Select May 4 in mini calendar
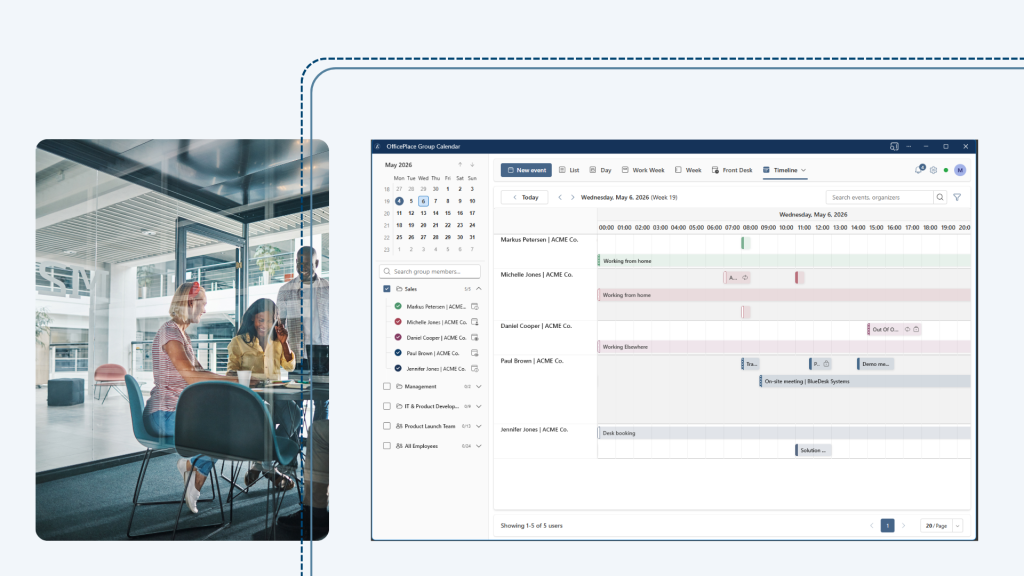Screen dimensions: 1024x576 point(399,201)
